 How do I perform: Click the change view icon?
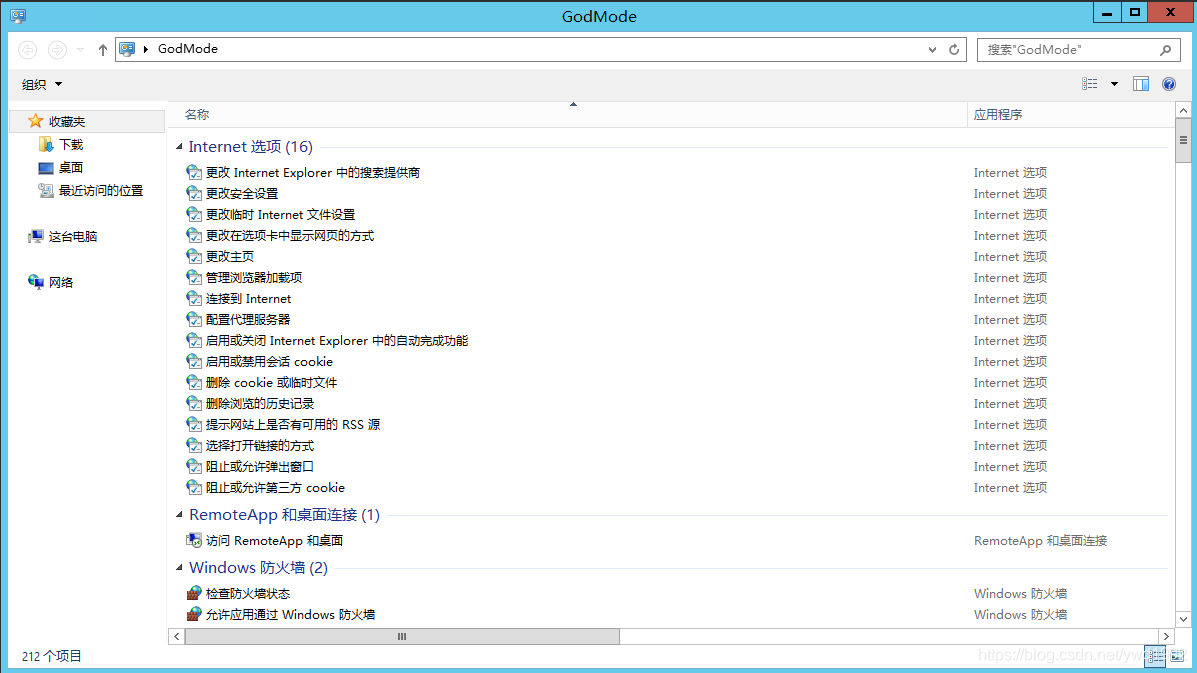[1090, 84]
